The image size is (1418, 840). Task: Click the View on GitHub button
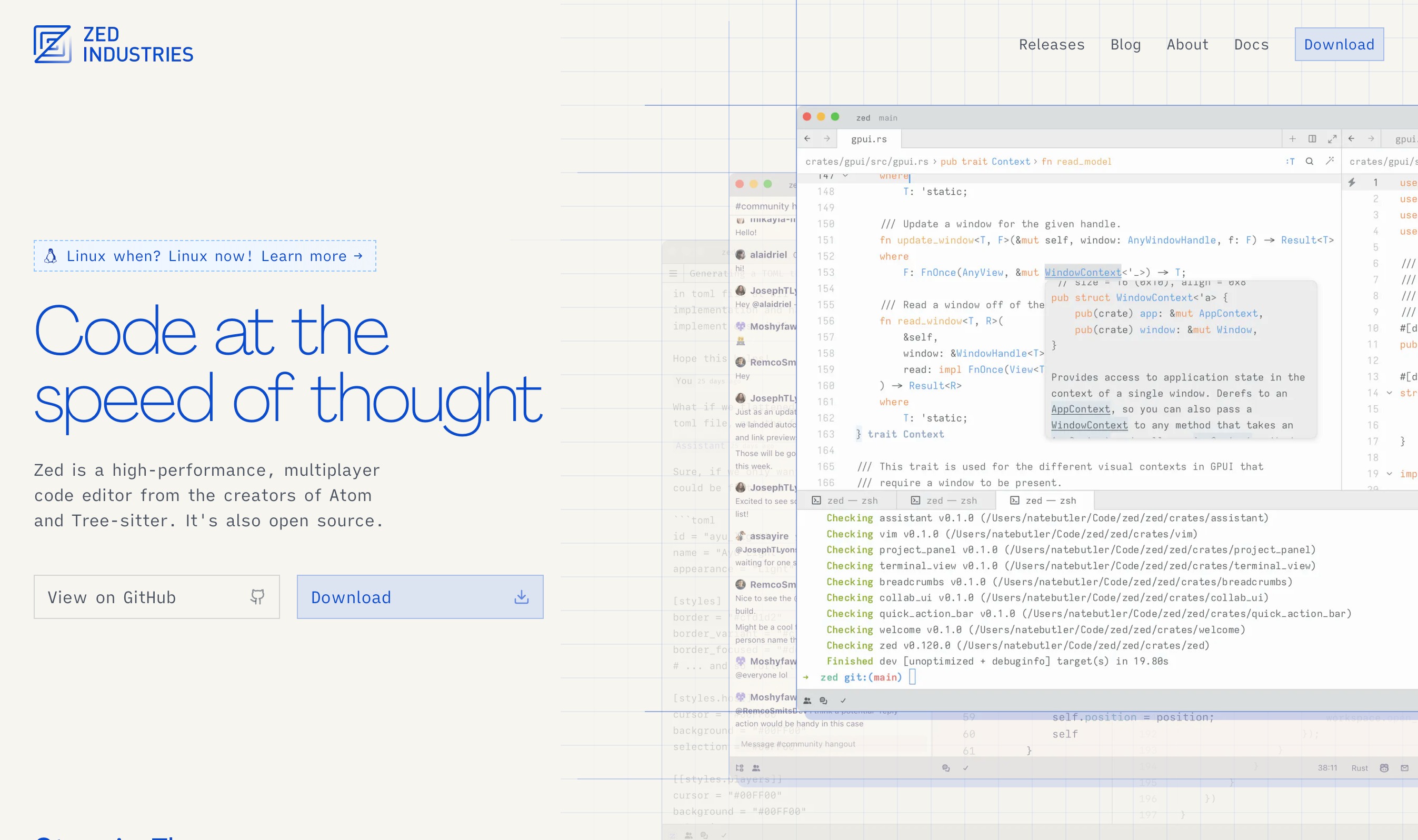pos(157,597)
